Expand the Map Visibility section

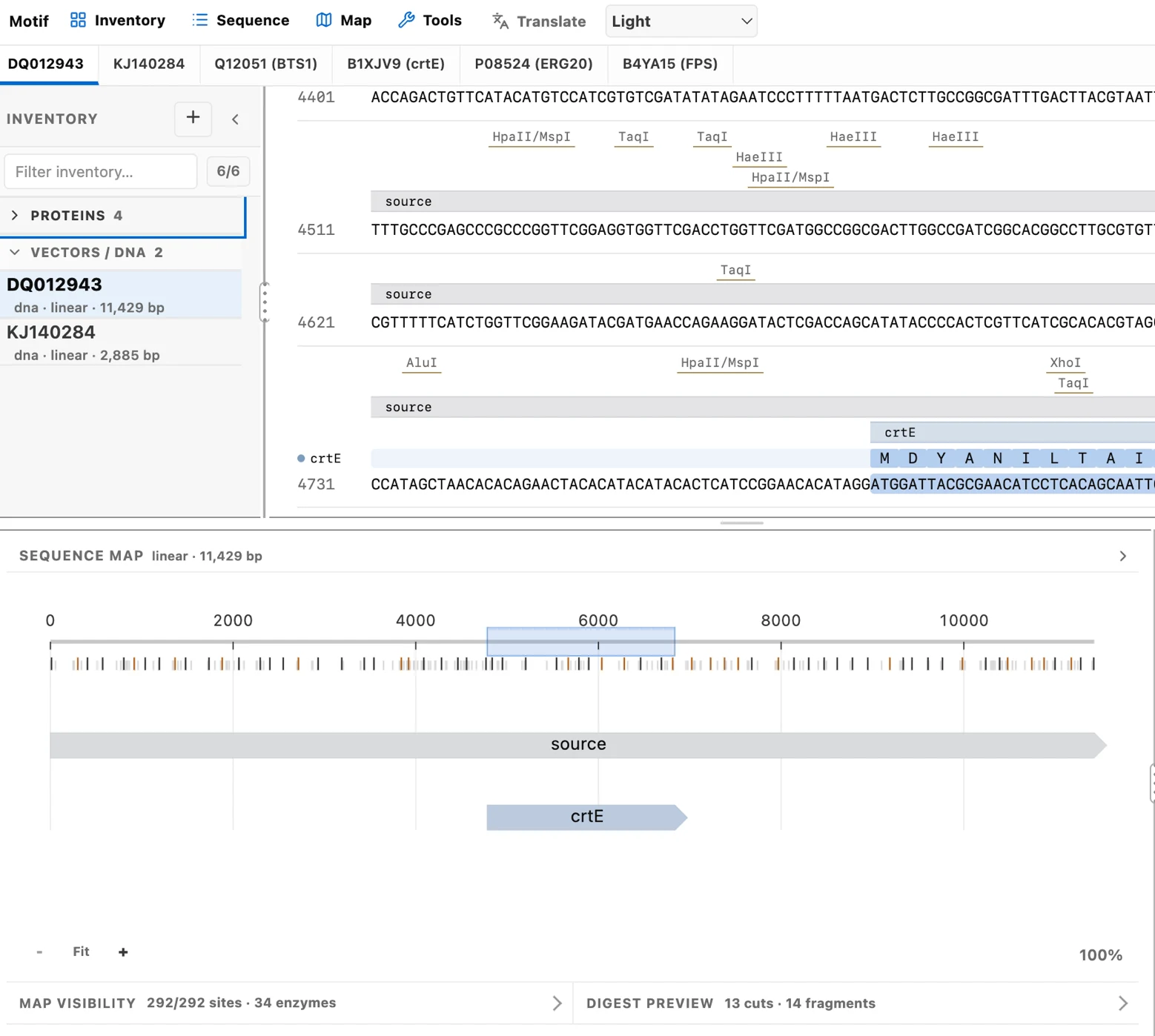(x=557, y=1003)
